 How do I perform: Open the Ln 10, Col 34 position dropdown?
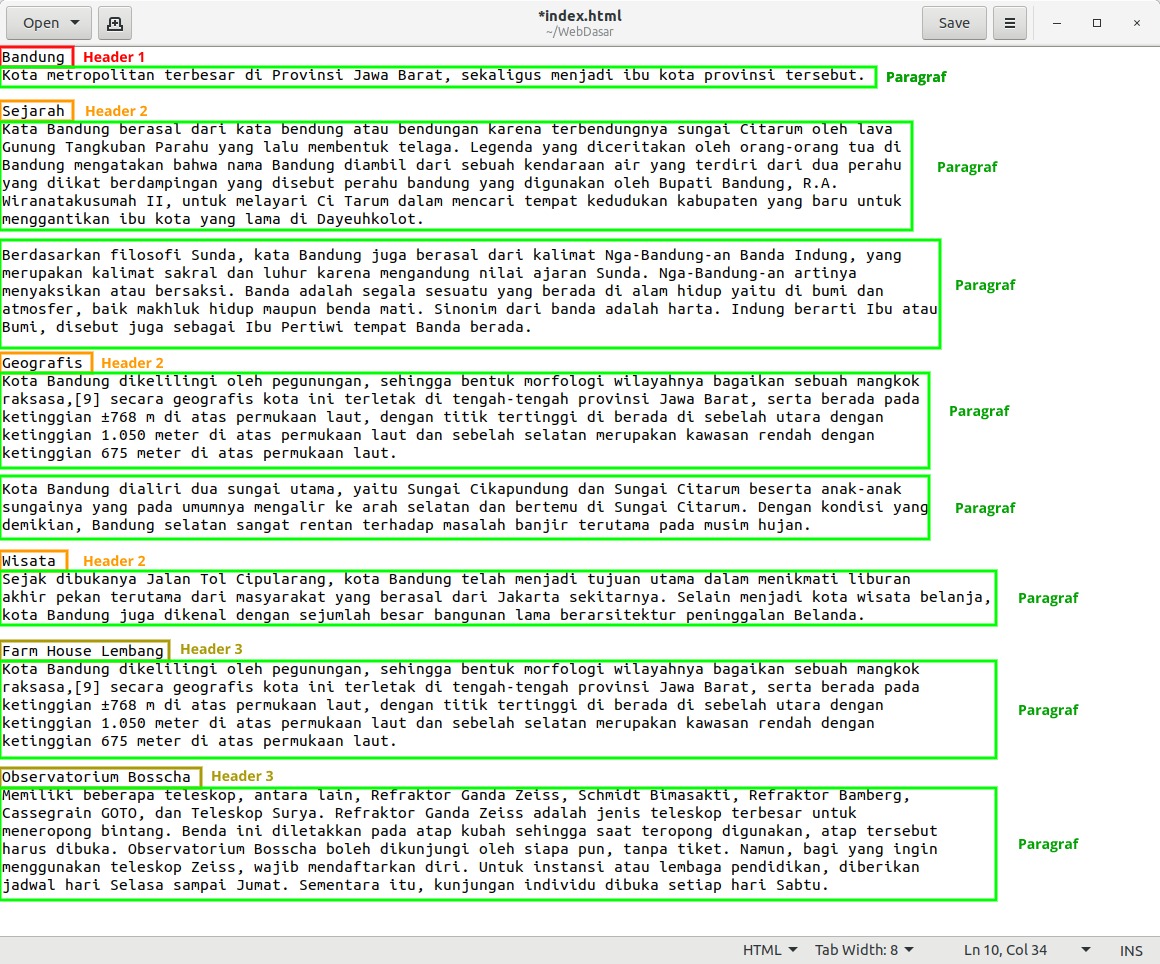click(1026, 950)
